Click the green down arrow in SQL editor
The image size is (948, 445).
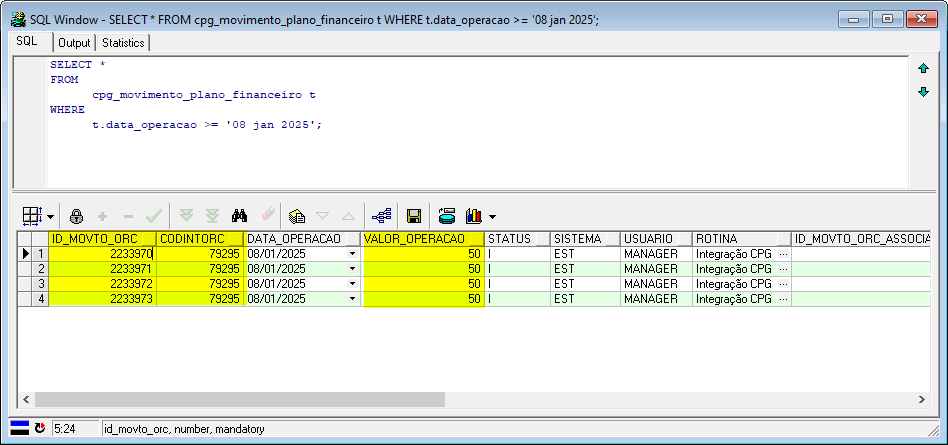point(923,92)
